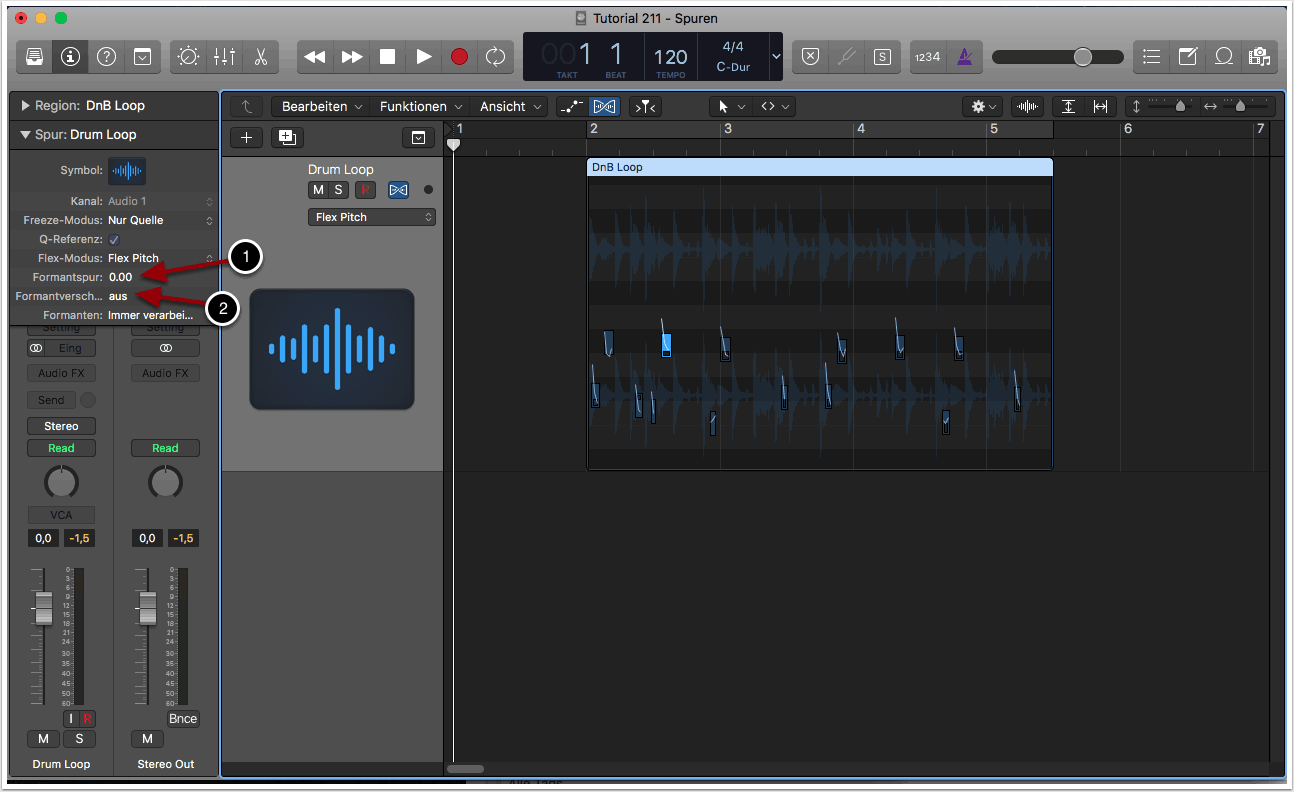1294x792 pixels.
Task: Open the Media browser camera icon
Action: [1259, 57]
